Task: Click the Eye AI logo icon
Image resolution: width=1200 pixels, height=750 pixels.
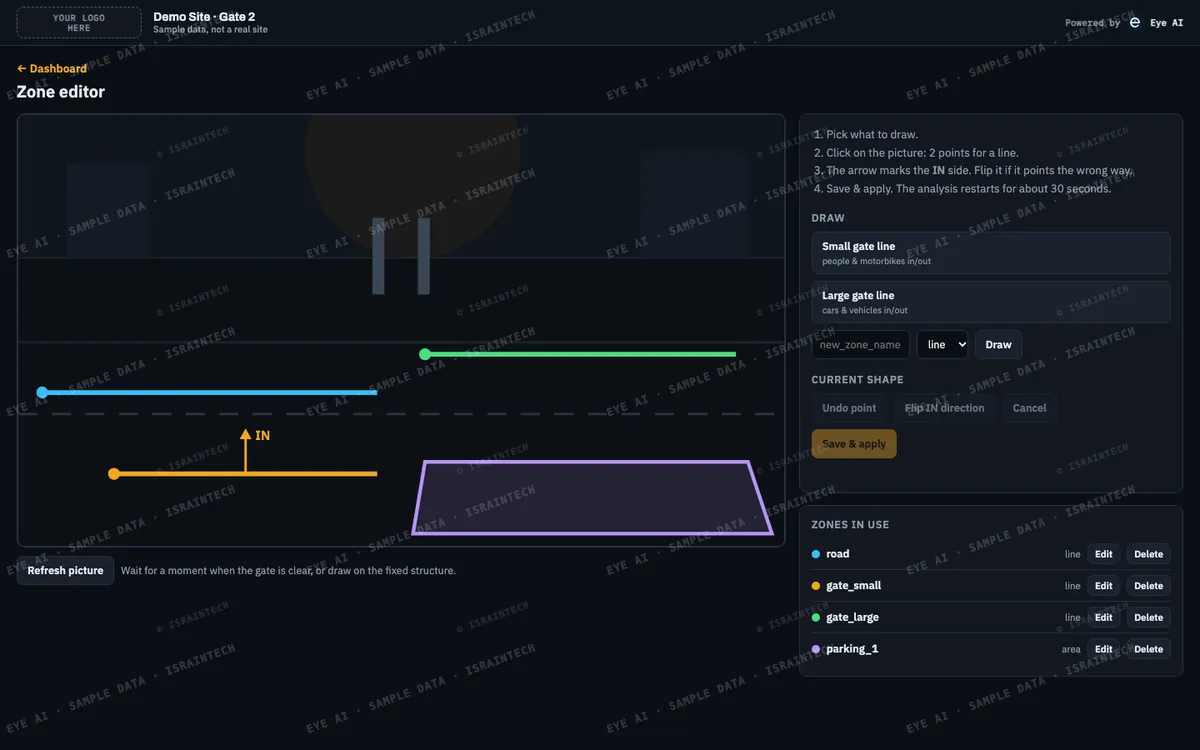Action: pyautogui.click(x=1135, y=22)
